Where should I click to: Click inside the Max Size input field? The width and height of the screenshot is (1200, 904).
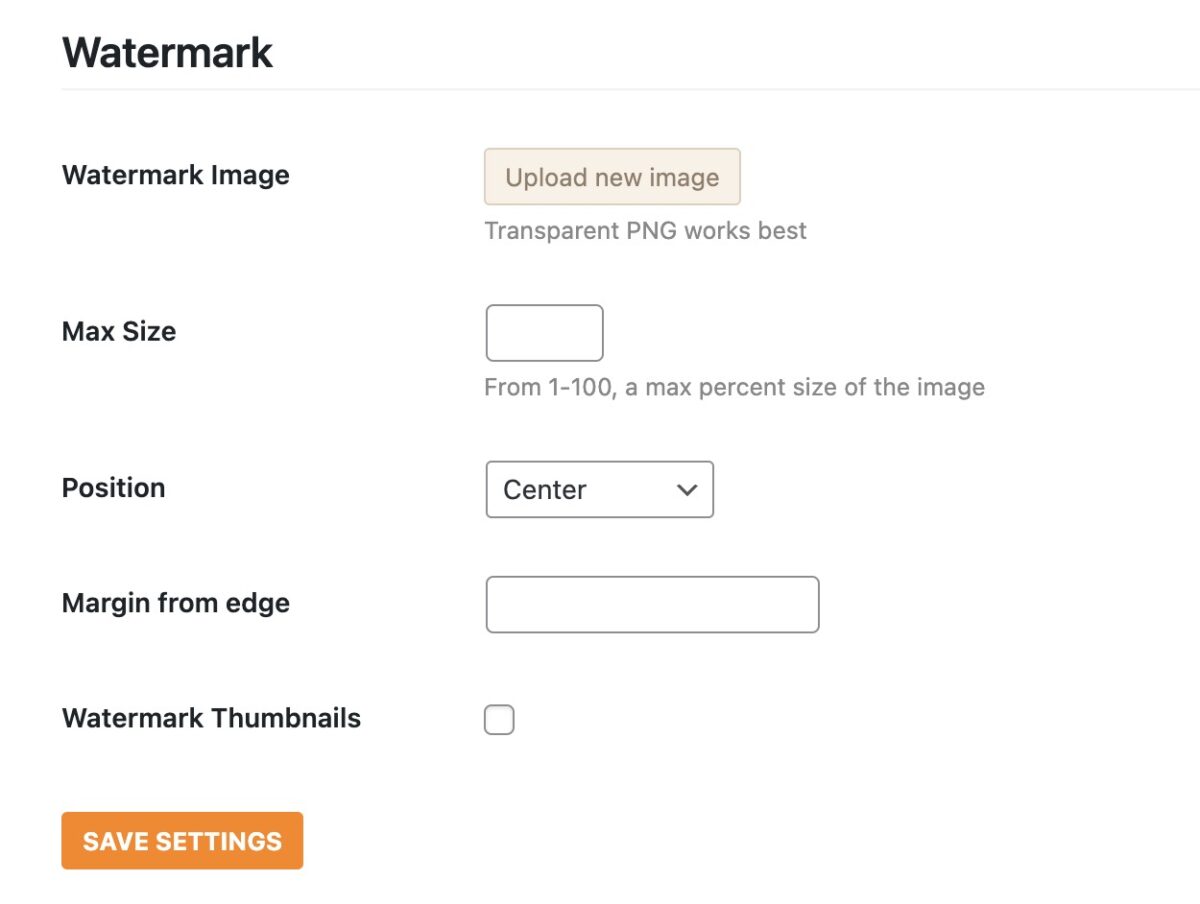pyautogui.click(x=544, y=332)
